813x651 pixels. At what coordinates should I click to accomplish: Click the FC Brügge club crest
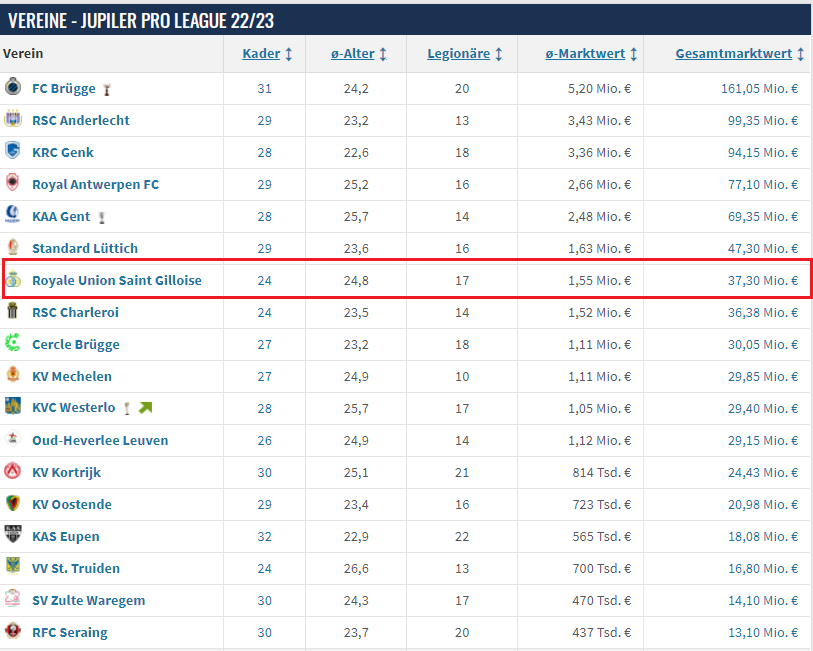click(13, 87)
